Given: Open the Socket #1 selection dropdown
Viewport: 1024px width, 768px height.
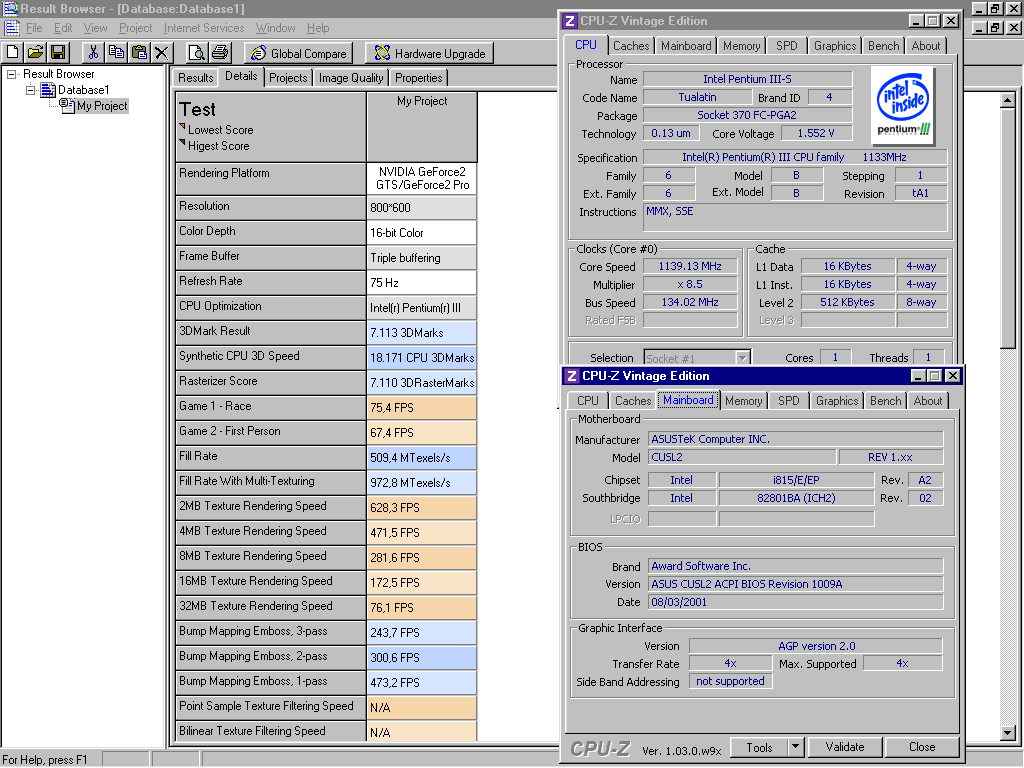Looking at the screenshot, I should tap(743, 358).
